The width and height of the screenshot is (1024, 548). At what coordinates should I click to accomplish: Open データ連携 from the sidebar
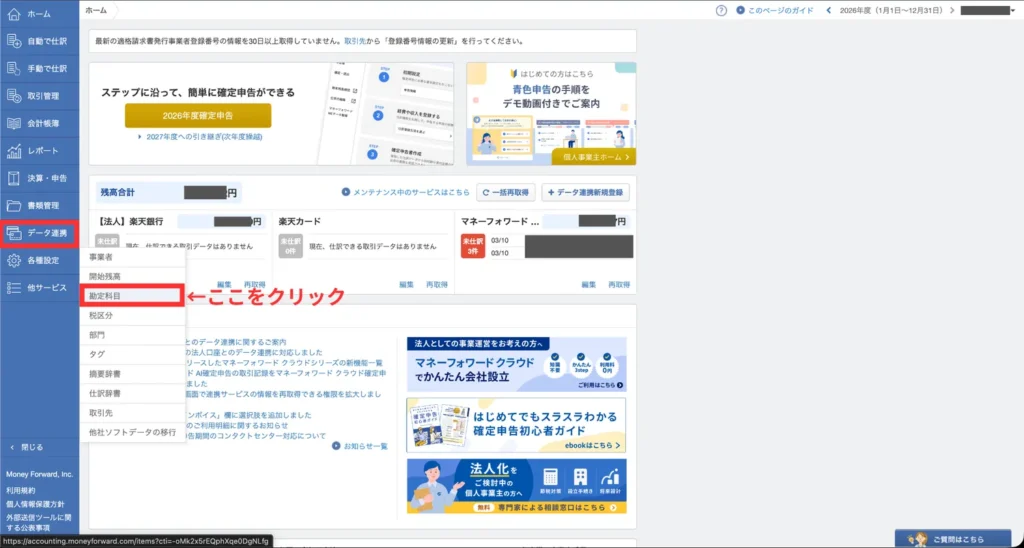point(39,233)
